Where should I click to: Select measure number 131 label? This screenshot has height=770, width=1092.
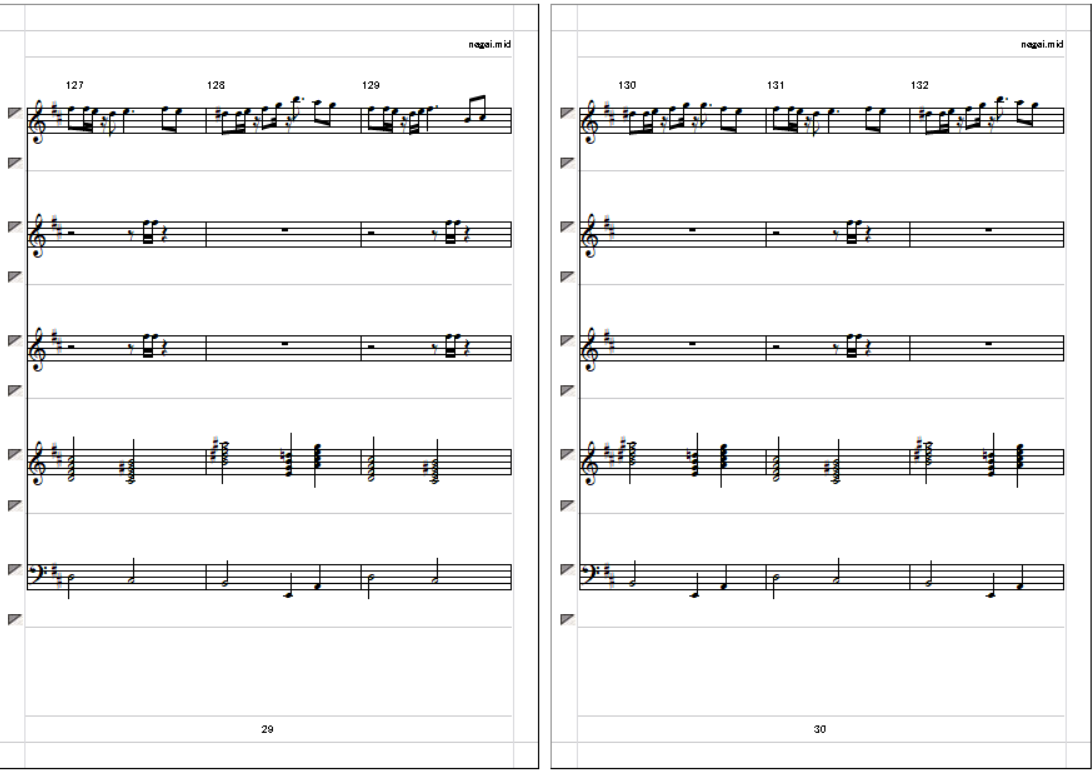coord(776,85)
